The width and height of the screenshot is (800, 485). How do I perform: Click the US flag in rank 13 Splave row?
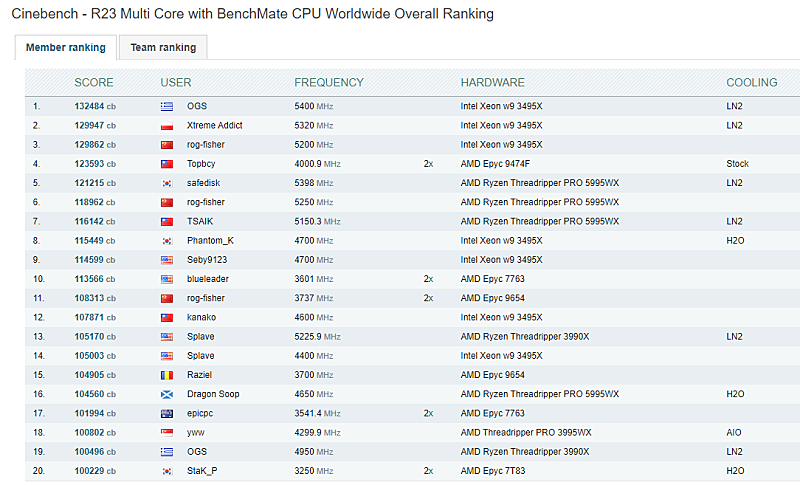[167, 337]
